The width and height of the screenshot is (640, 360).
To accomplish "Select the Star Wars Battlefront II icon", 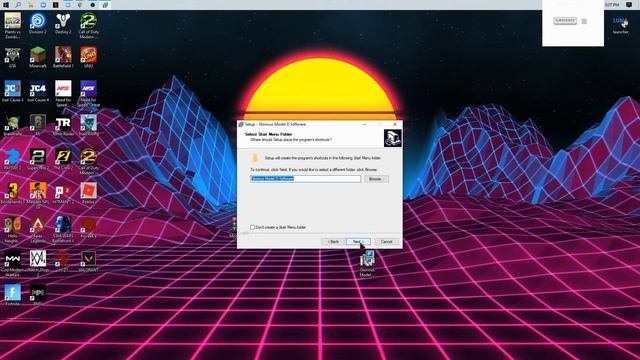I will pos(63,230).
